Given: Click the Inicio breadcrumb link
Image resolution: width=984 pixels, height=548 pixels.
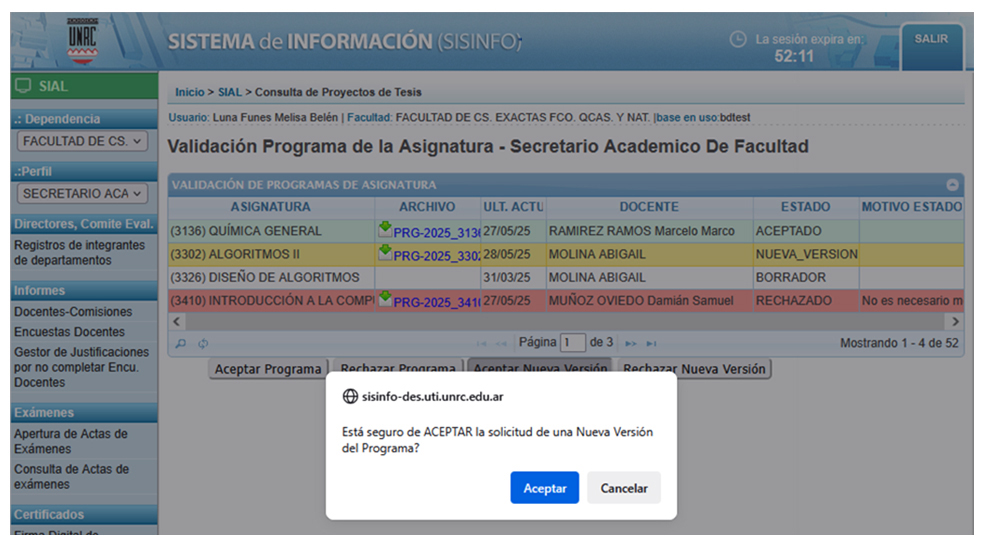Looking at the screenshot, I should pyautogui.click(x=189, y=92).
